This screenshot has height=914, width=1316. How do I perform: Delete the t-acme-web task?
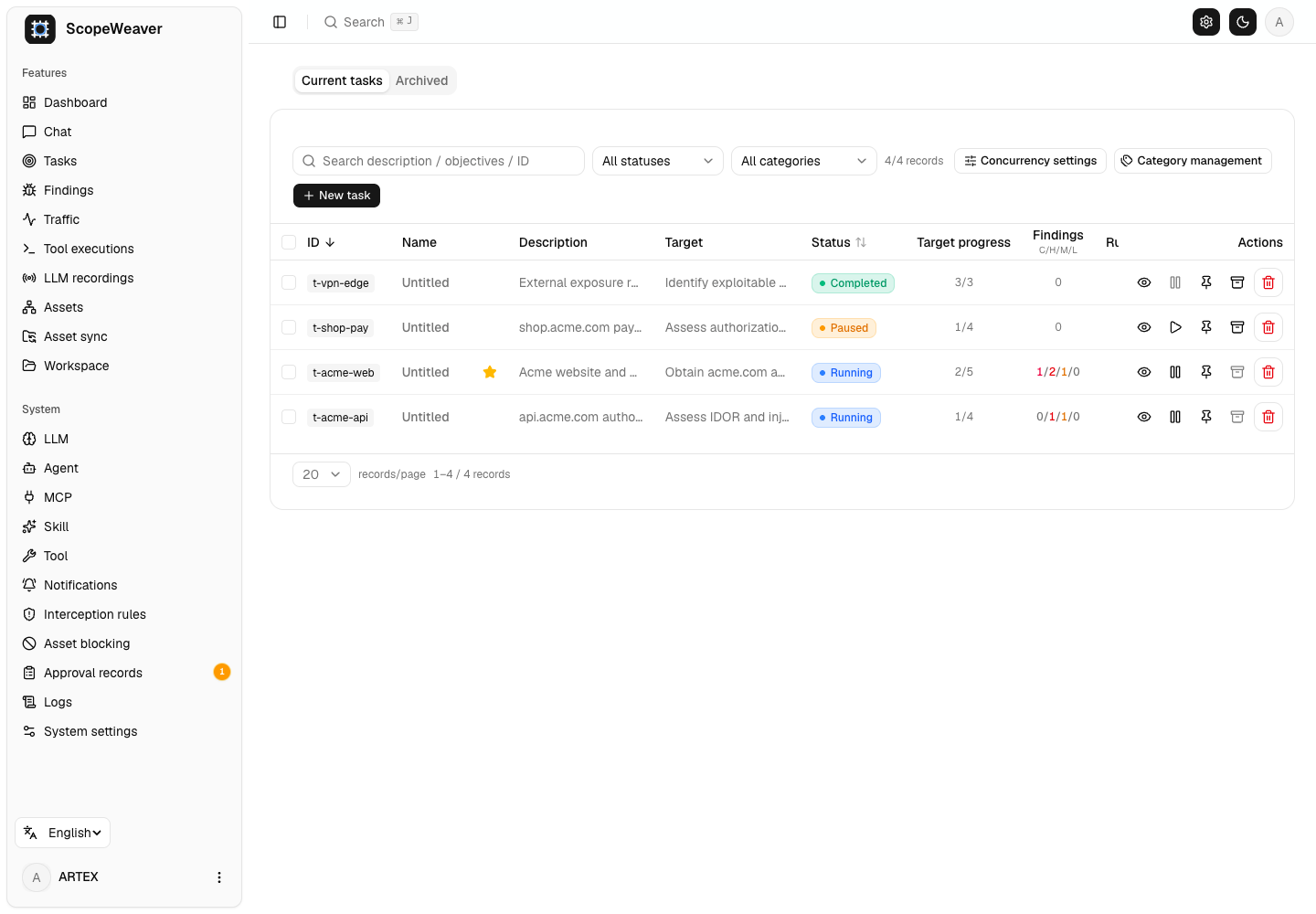coord(1268,372)
